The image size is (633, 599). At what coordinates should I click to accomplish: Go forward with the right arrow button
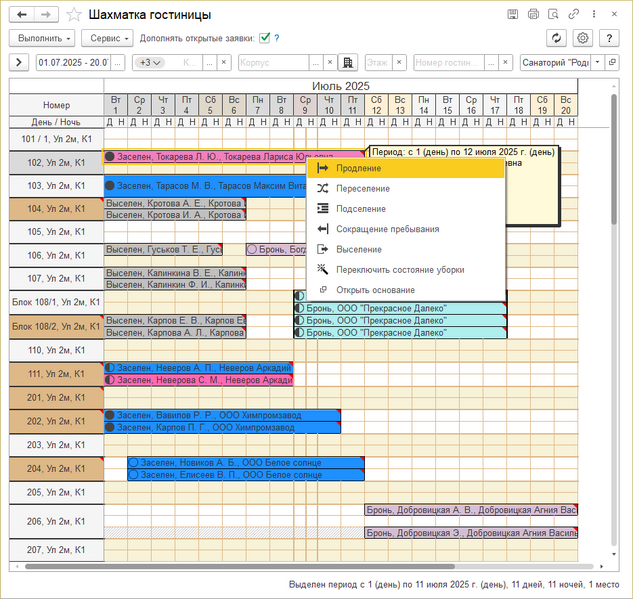[x=46, y=15]
